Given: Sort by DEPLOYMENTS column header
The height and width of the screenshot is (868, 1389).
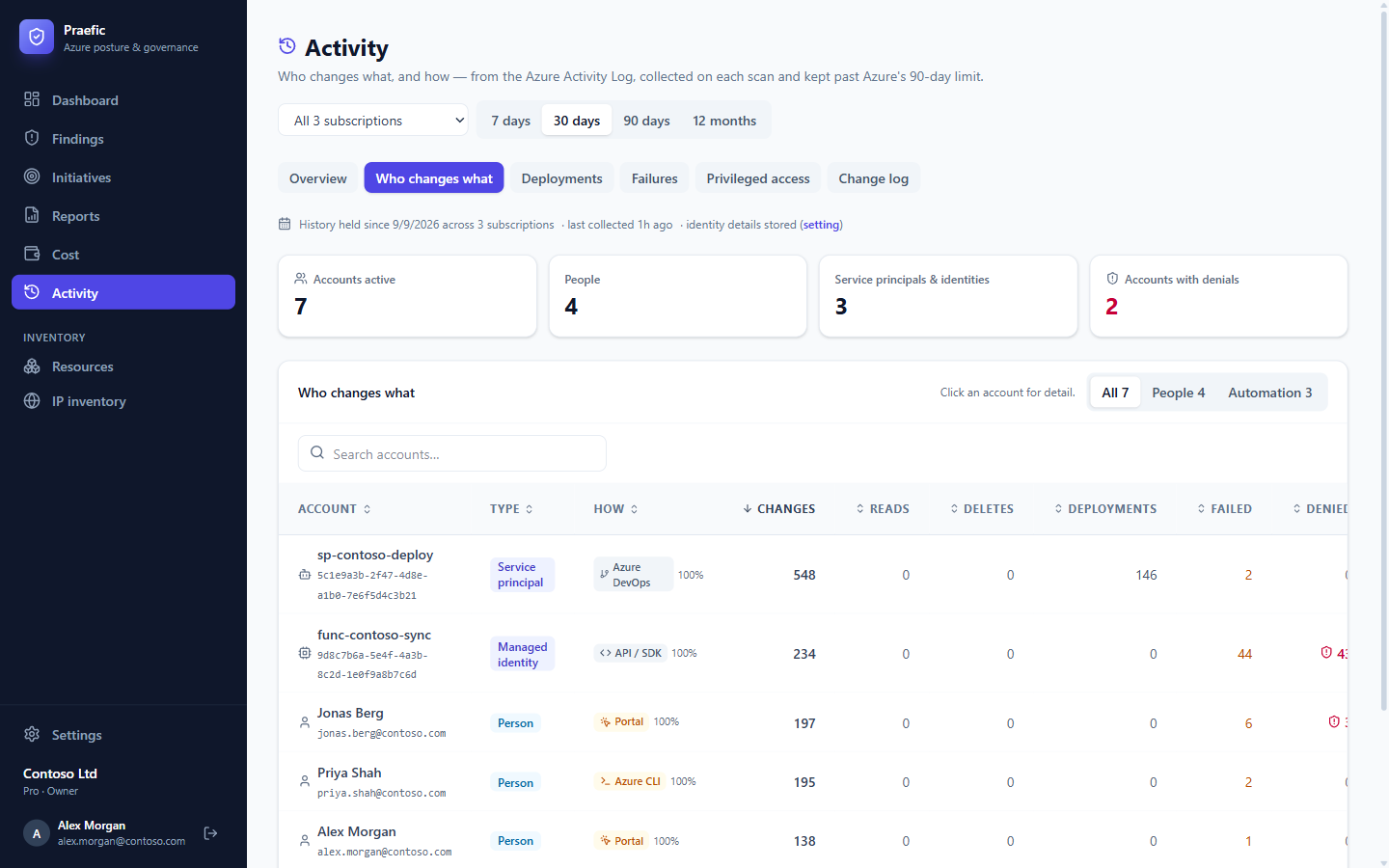Looking at the screenshot, I should click(1105, 509).
